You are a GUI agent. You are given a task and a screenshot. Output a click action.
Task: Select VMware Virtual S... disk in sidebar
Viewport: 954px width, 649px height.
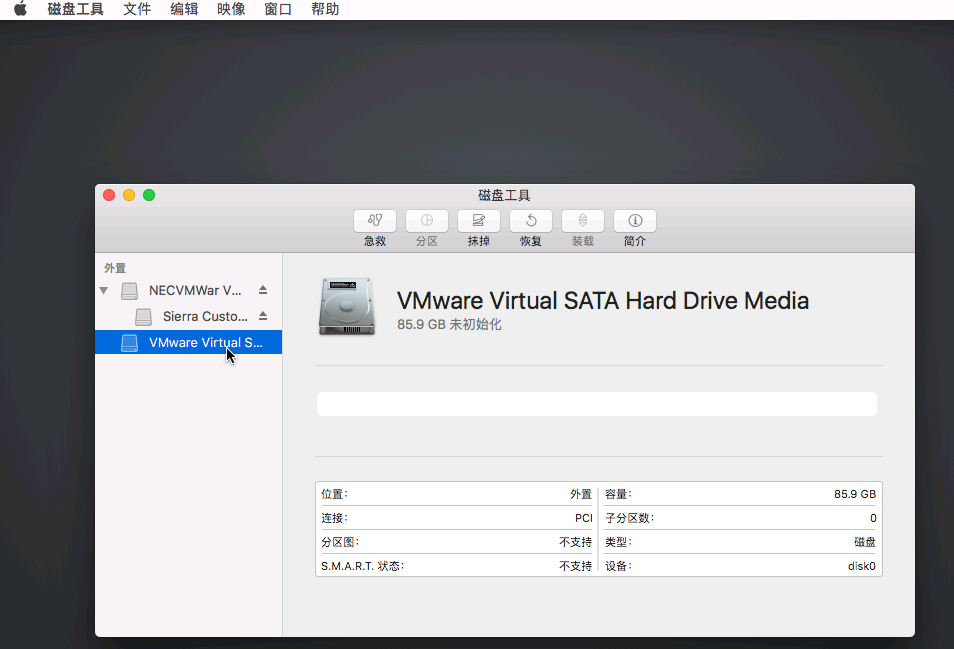[x=189, y=342]
